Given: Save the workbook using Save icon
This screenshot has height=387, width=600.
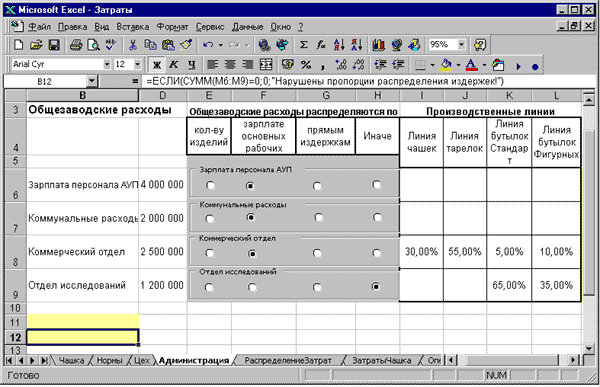Looking at the screenshot, I should click(x=54, y=45).
